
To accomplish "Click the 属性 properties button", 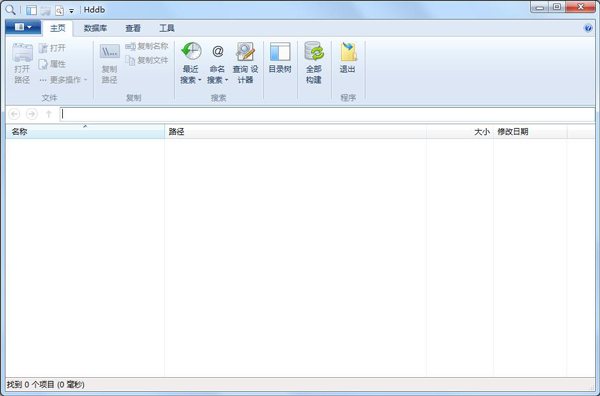I will (52, 64).
